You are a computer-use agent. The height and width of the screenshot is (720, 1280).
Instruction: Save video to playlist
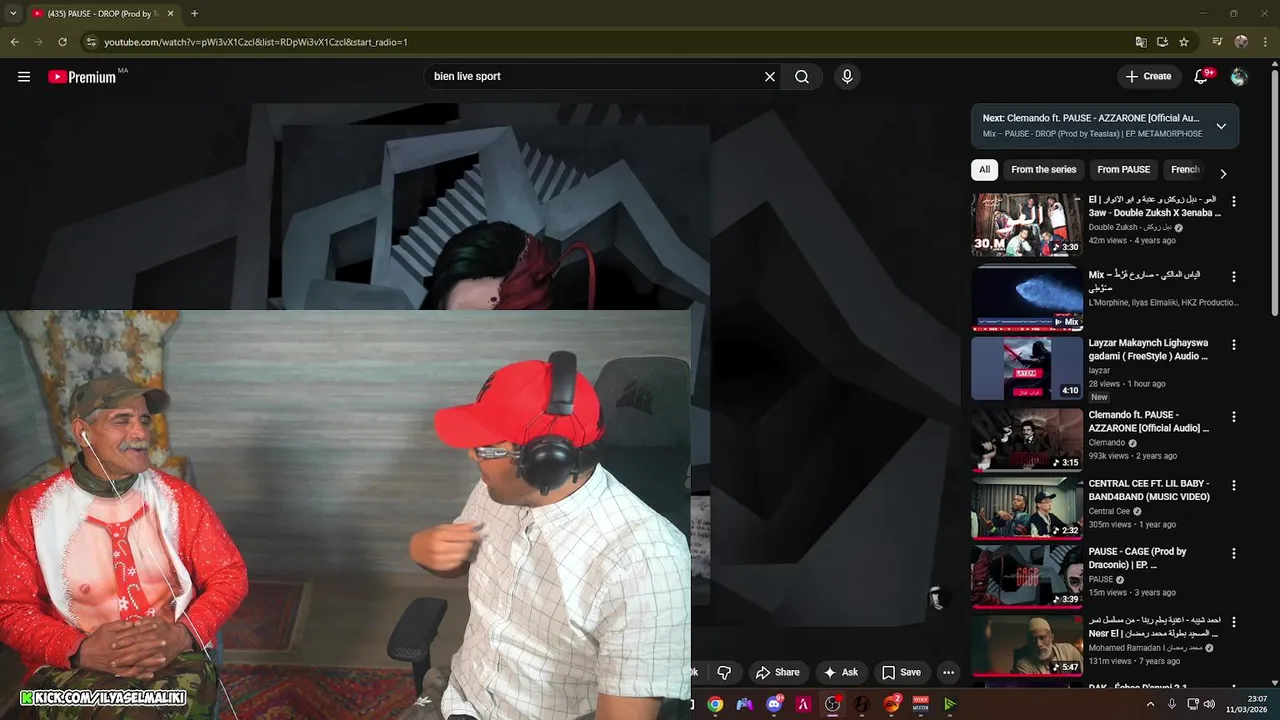(x=901, y=672)
